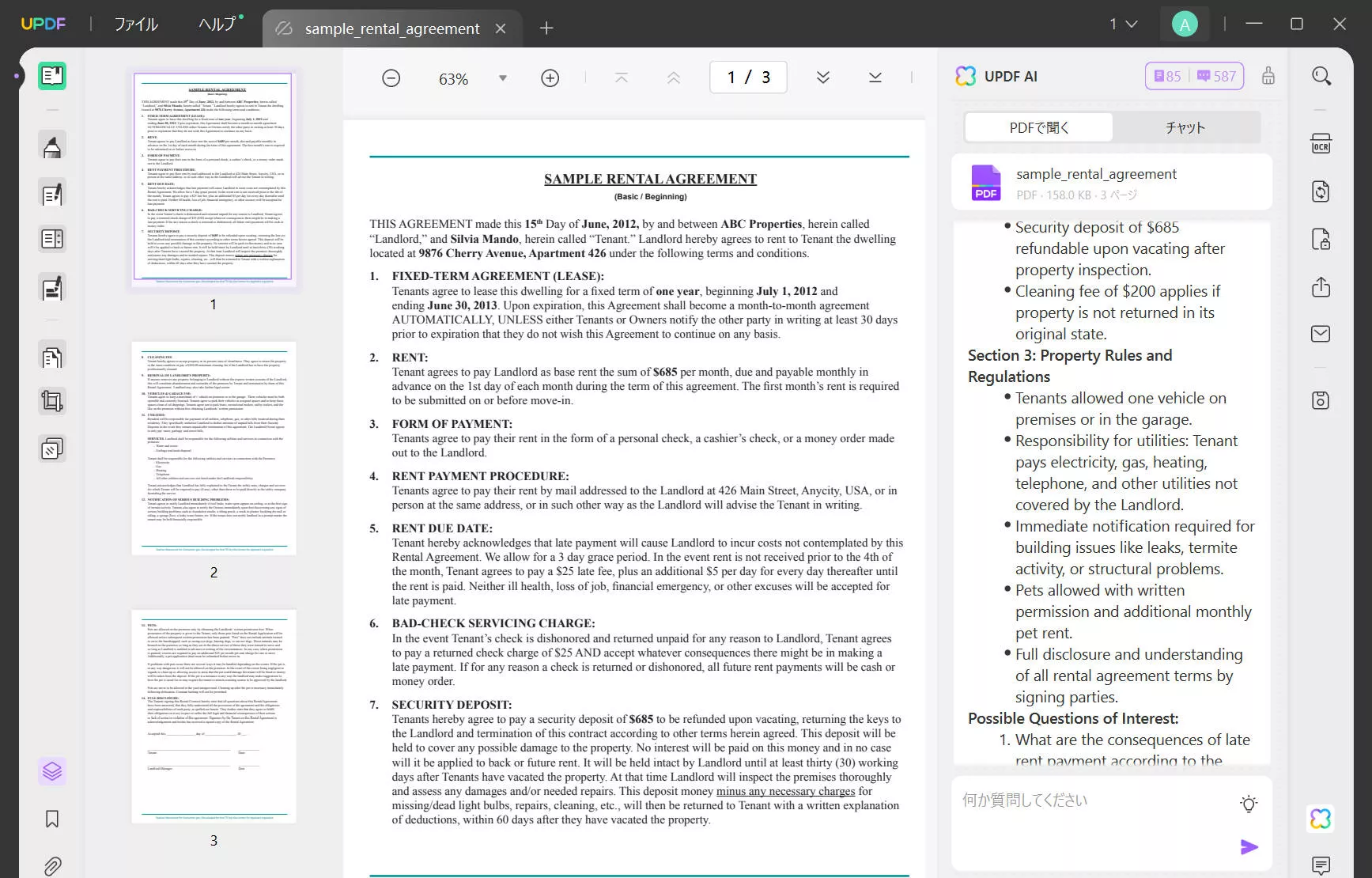Open the Organize Pages tool
1372x878 pixels.
52,239
